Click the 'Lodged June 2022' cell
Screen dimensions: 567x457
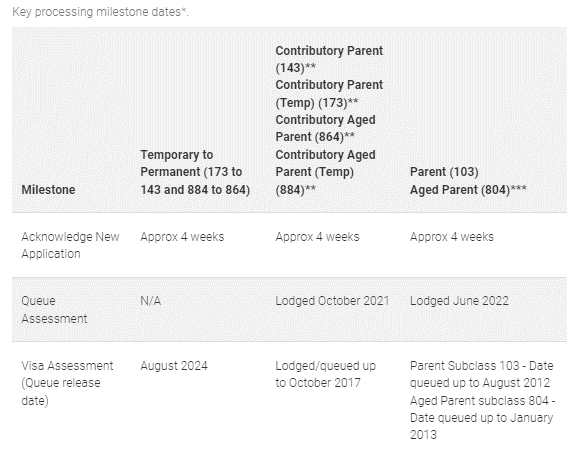pyautogui.click(x=459, y=301)
